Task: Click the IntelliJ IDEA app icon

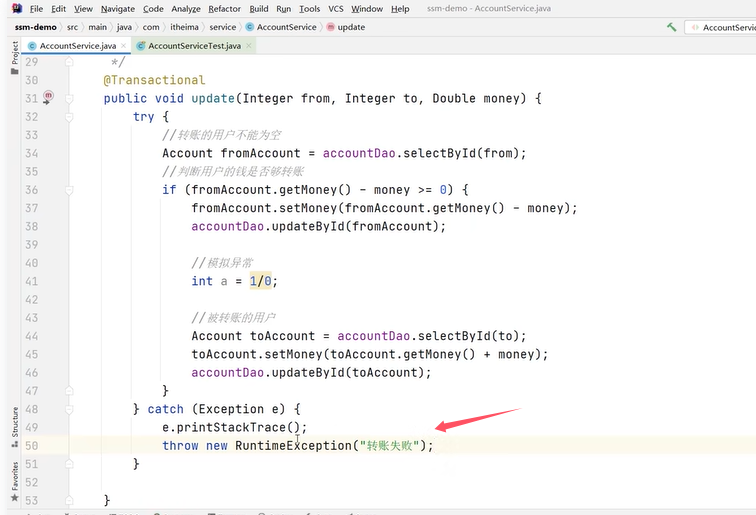Action: [x=17, y=8]
